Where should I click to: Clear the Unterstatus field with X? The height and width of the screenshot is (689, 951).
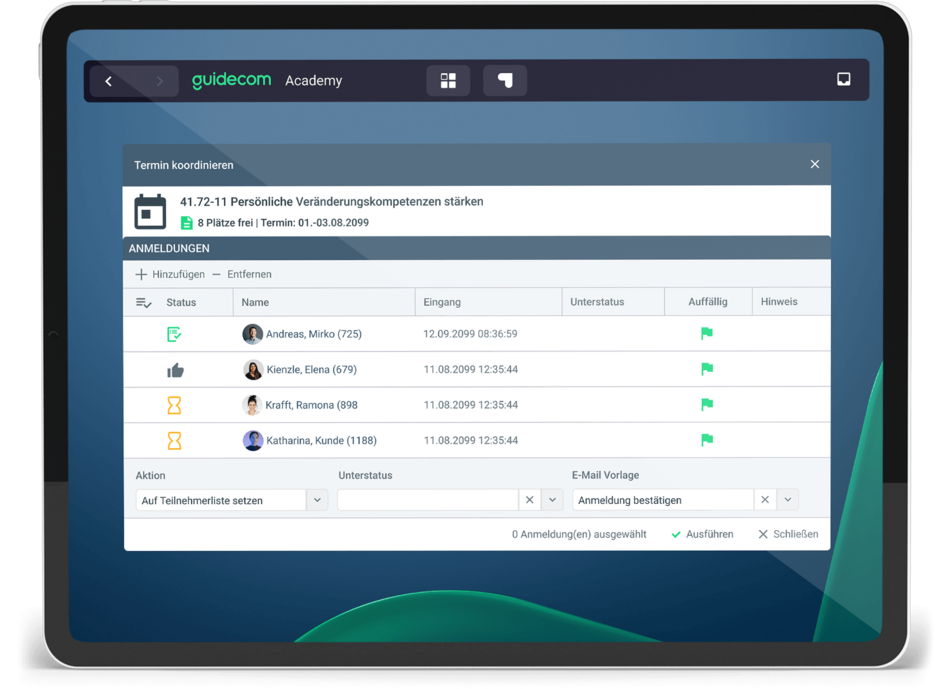(x=529, y=500)
